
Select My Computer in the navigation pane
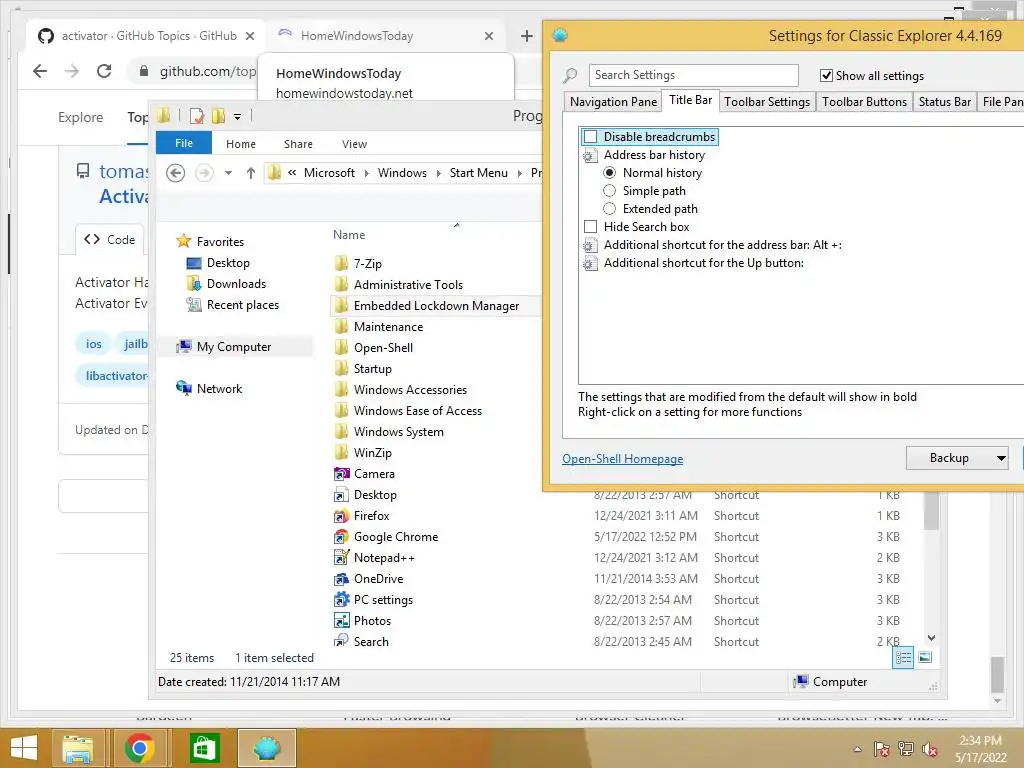coord(234,347)
